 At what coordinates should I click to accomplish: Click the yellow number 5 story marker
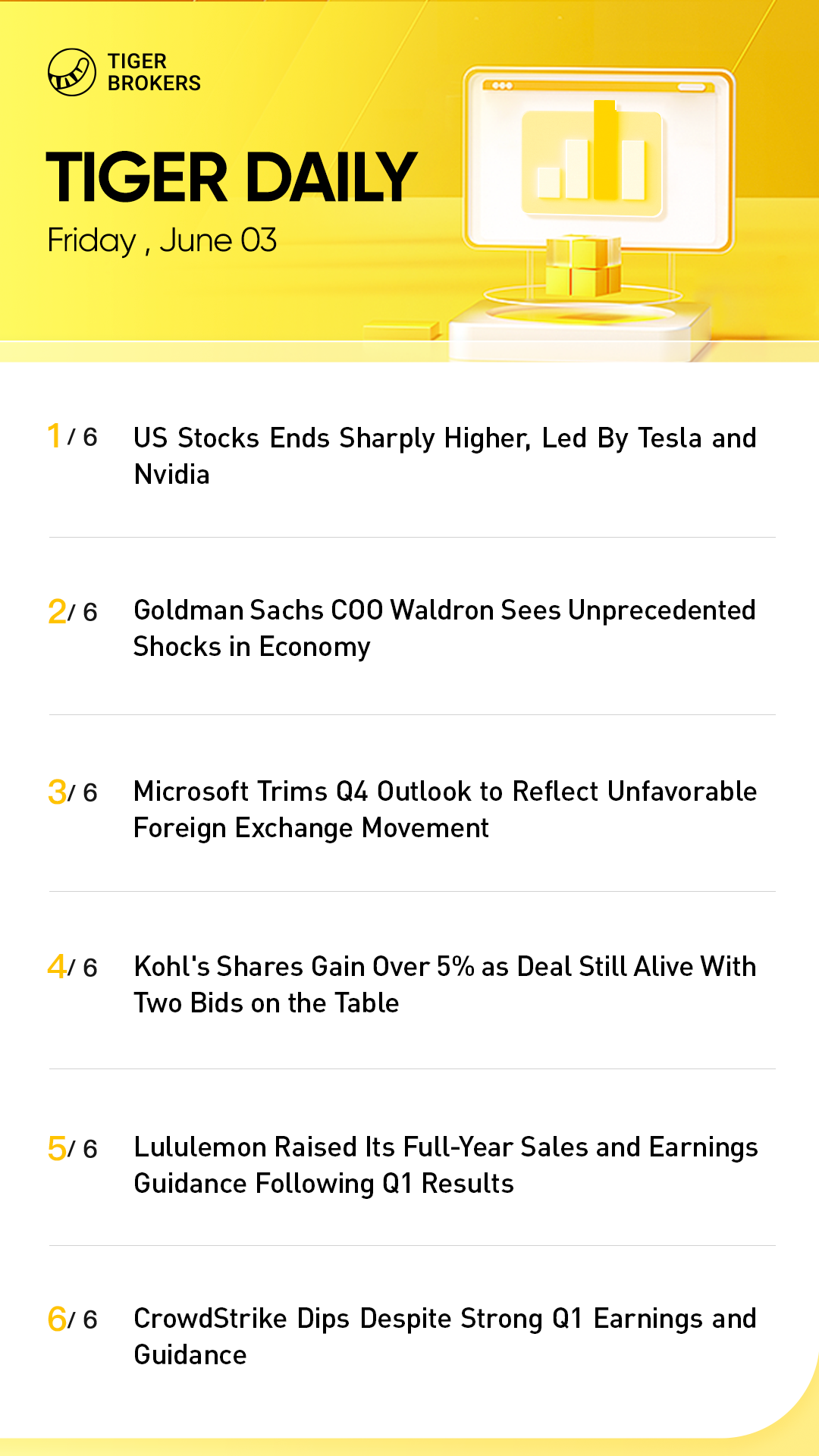coord(57,1148)
